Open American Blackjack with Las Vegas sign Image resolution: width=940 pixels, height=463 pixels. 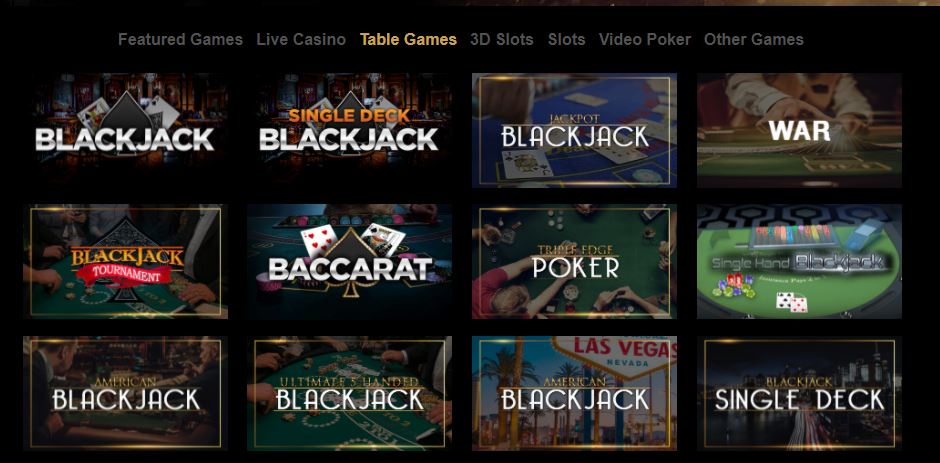pos(574,393)
